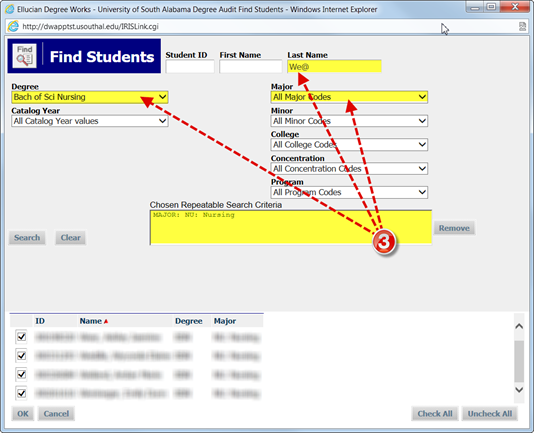This screenshot has width=534, height=433.
Task: Click the results scrollbar down arrow
Action: point(519,390)
